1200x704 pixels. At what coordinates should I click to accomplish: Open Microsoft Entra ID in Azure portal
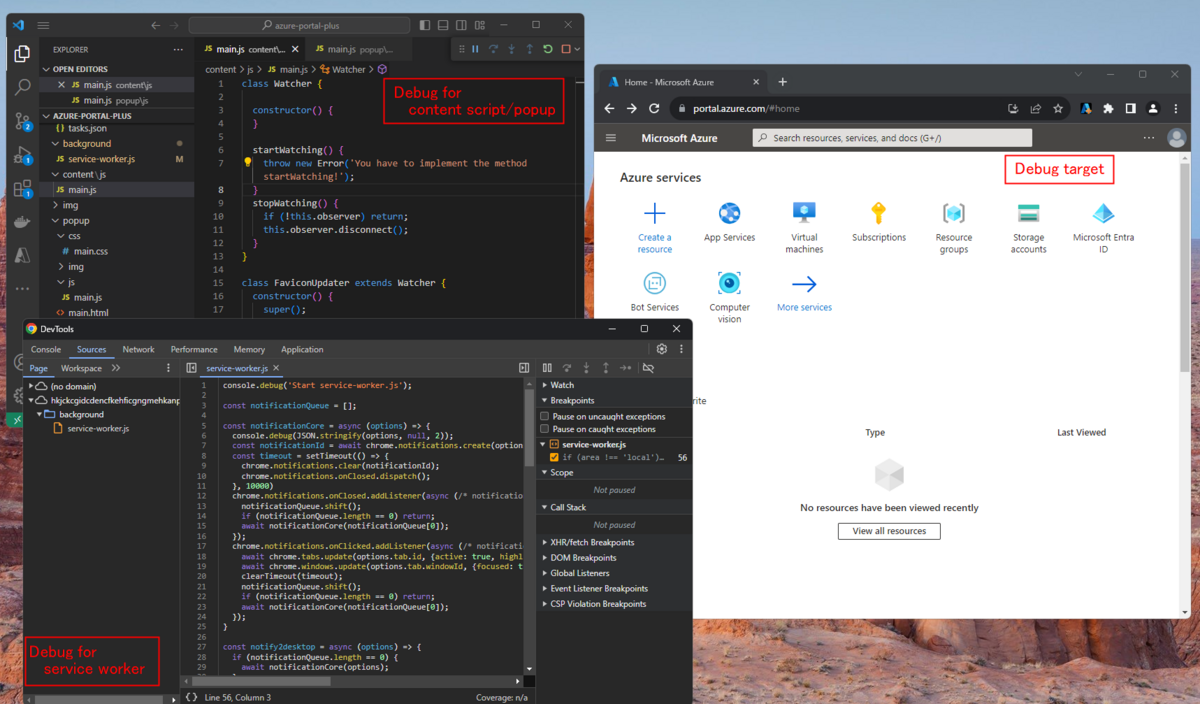point(1103,228)
